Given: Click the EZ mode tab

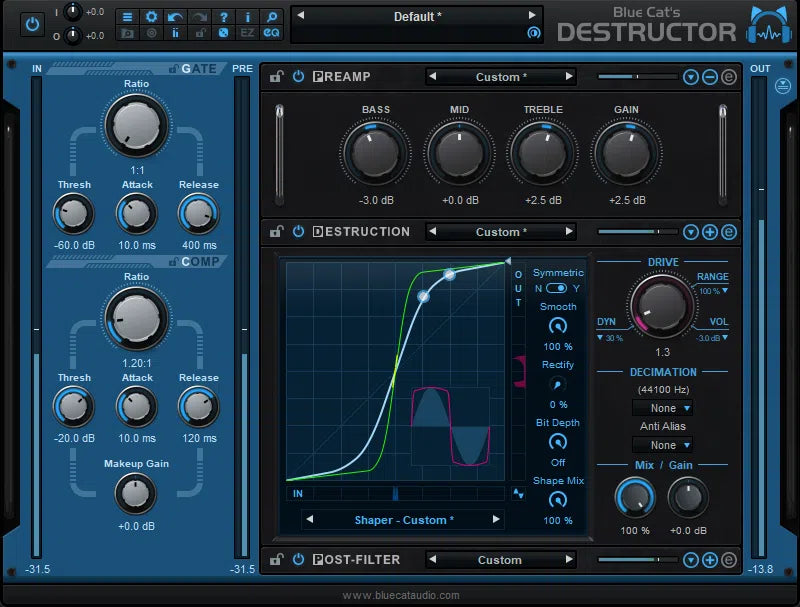Looking at the screenshot, I should tap(248, 34).
